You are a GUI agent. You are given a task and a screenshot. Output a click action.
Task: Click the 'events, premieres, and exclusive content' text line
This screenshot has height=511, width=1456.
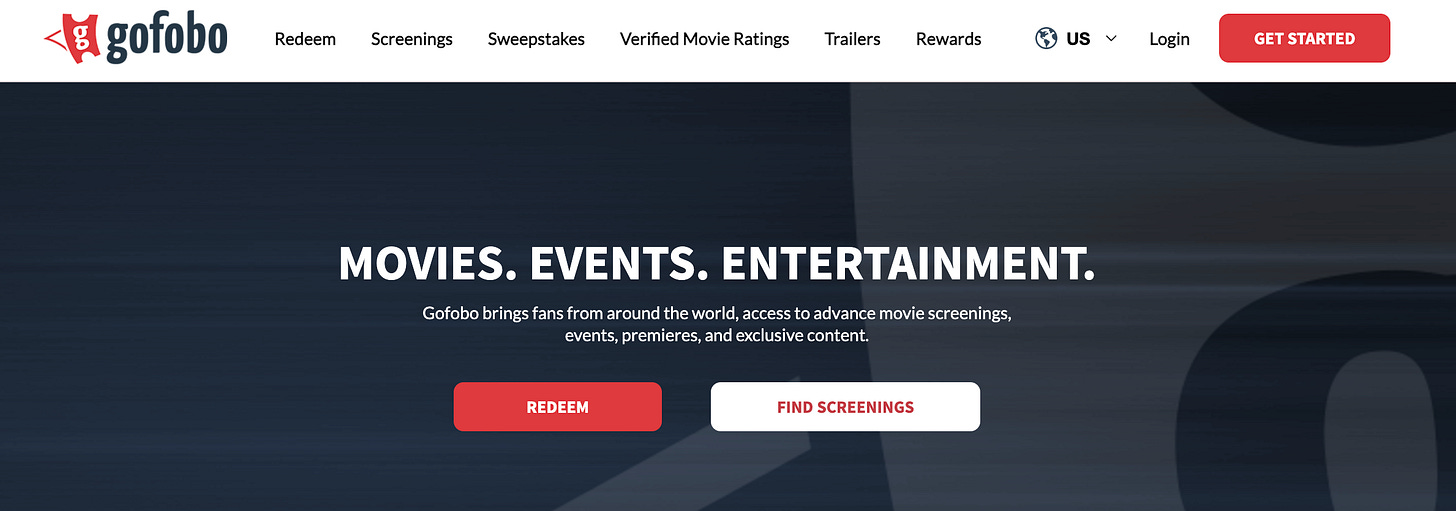point(717,336)
